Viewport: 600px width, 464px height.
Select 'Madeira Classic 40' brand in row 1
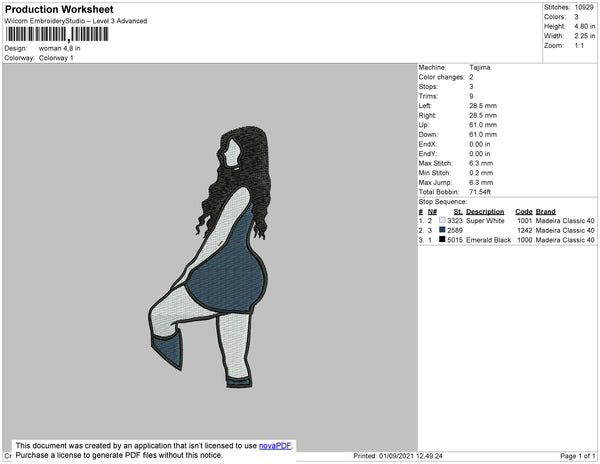pyautogui.click(x=565, y=221)
